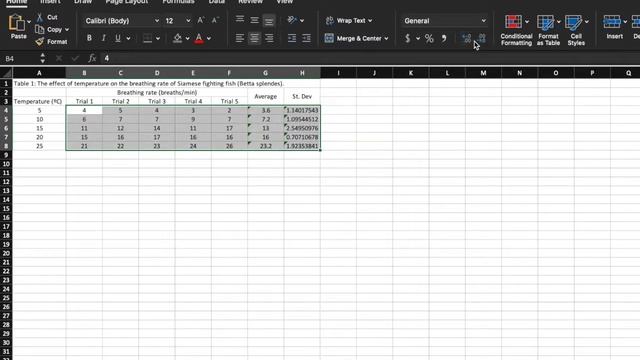This screenshot has width=640, height=360.
Task: Expand currency format arrow
Action: [x=418, y=39]
